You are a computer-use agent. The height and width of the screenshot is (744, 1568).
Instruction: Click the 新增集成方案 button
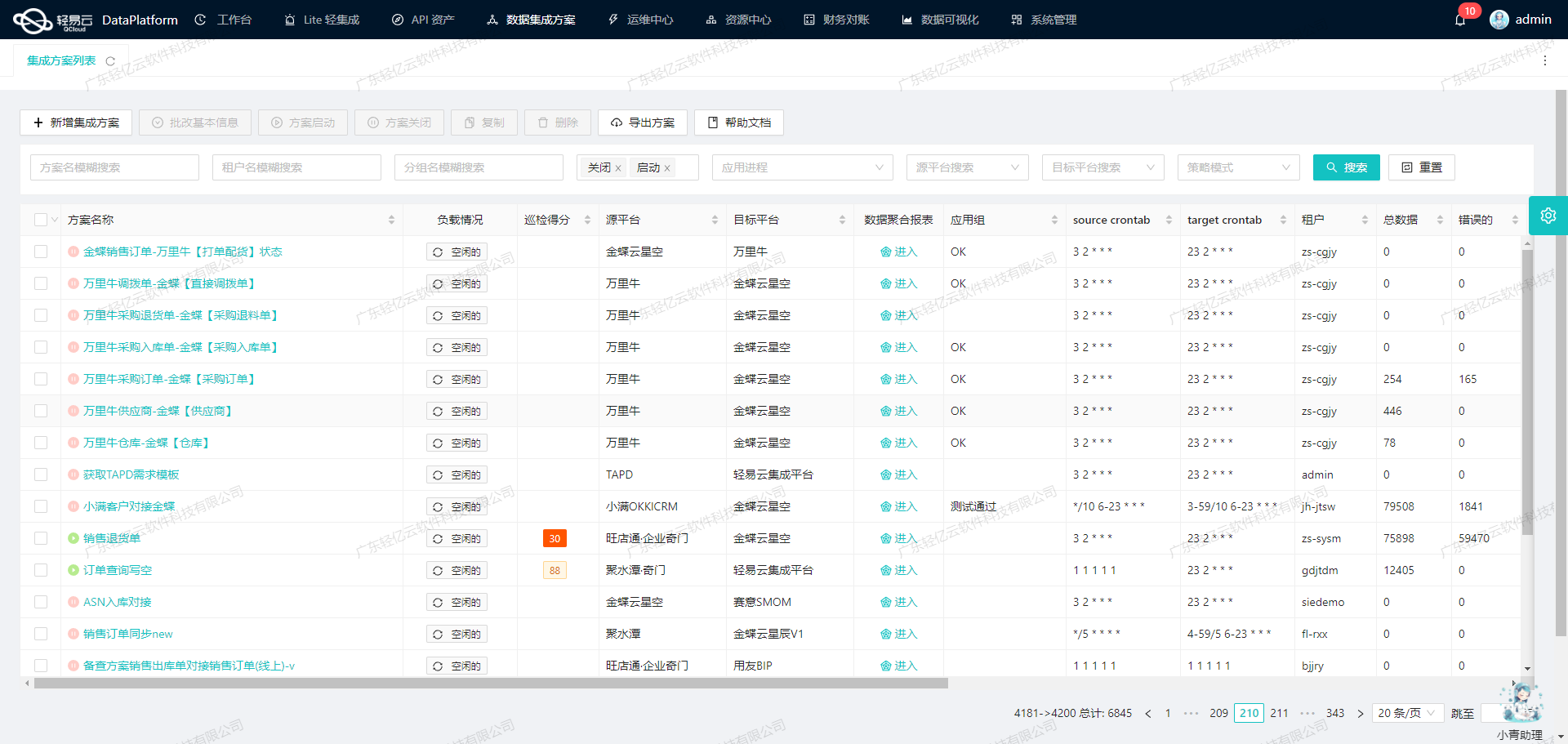click(75, 123)
